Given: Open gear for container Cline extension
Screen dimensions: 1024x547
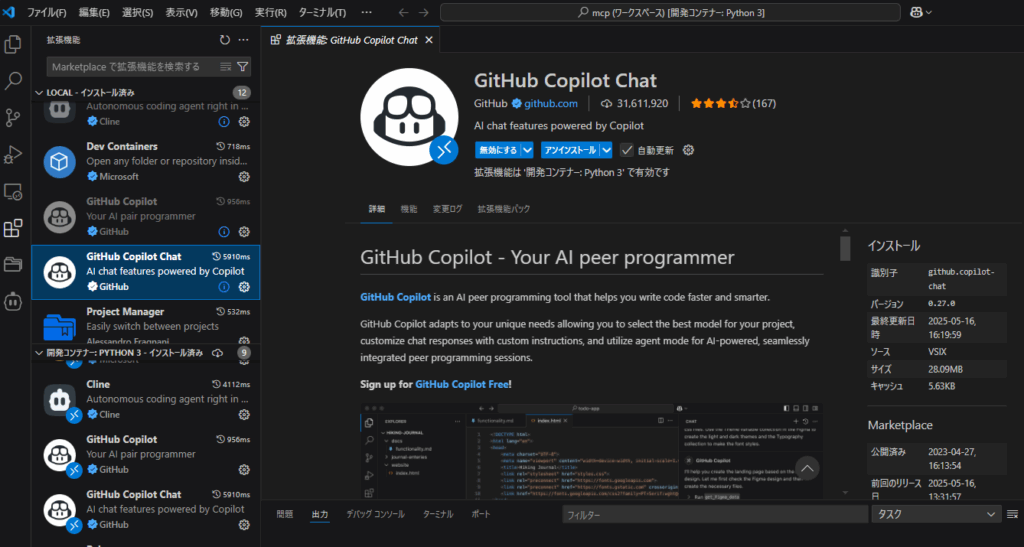Looking at the screenshot, I should pos(244,414).
